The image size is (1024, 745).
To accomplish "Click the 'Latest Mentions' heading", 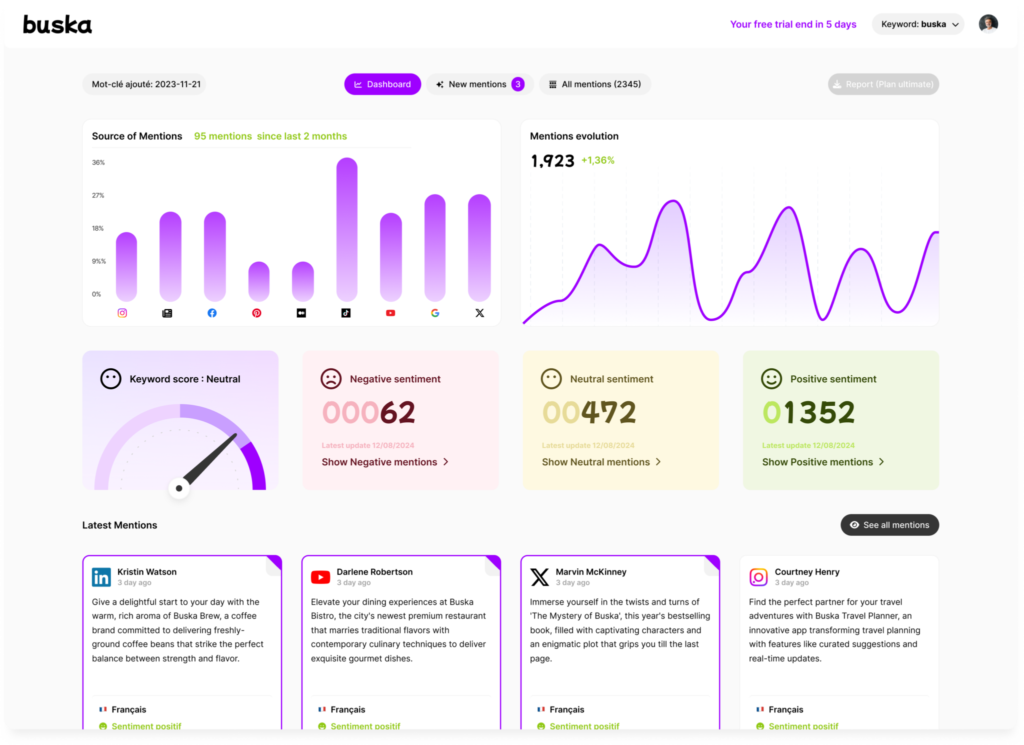I will pyautogui.click(x=120, y=525).
